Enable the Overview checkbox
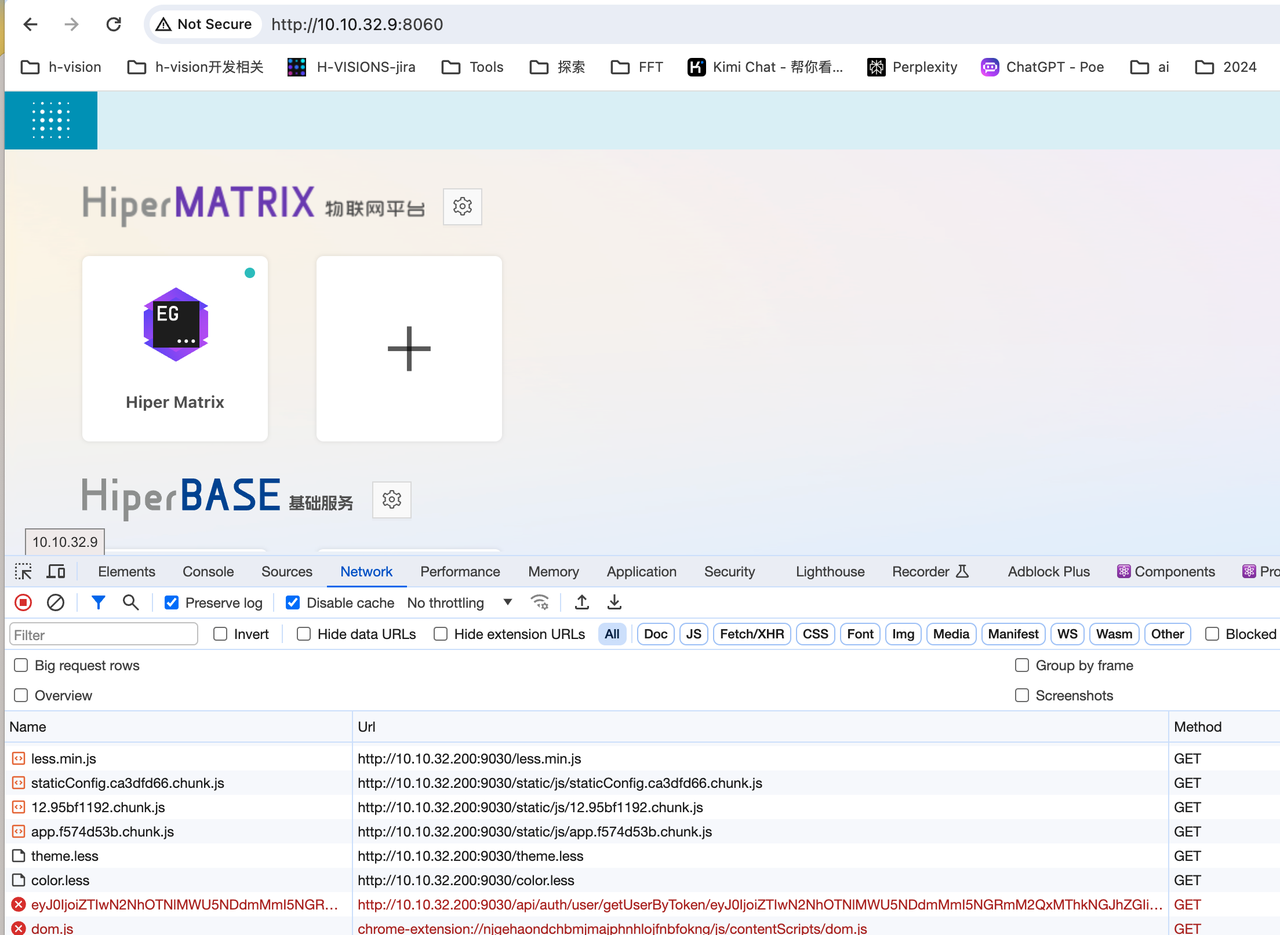The width and height of the screenshot is (1280, 935). (x=21, y=695)
